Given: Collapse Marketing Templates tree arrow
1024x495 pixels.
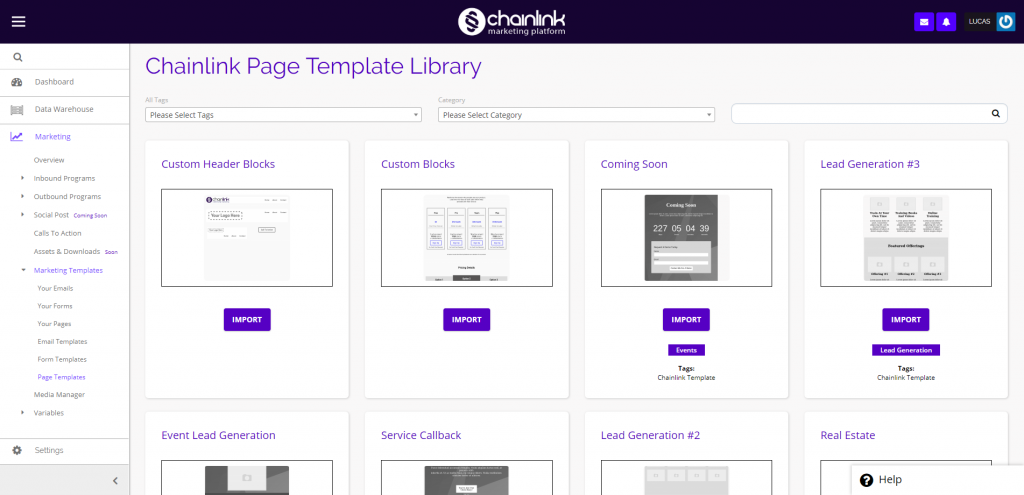Looking at the screenshot, I should [x=23, y=270].
